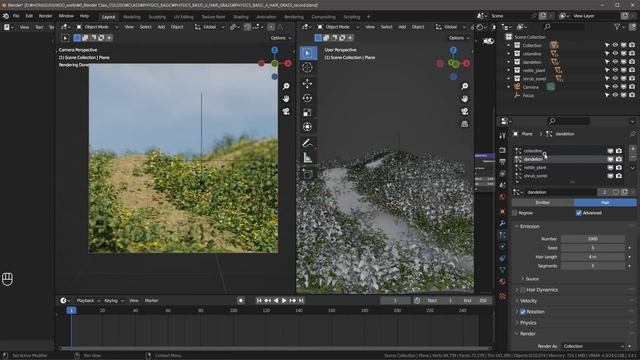Open Render As Collection dropdown

(593, 346)
